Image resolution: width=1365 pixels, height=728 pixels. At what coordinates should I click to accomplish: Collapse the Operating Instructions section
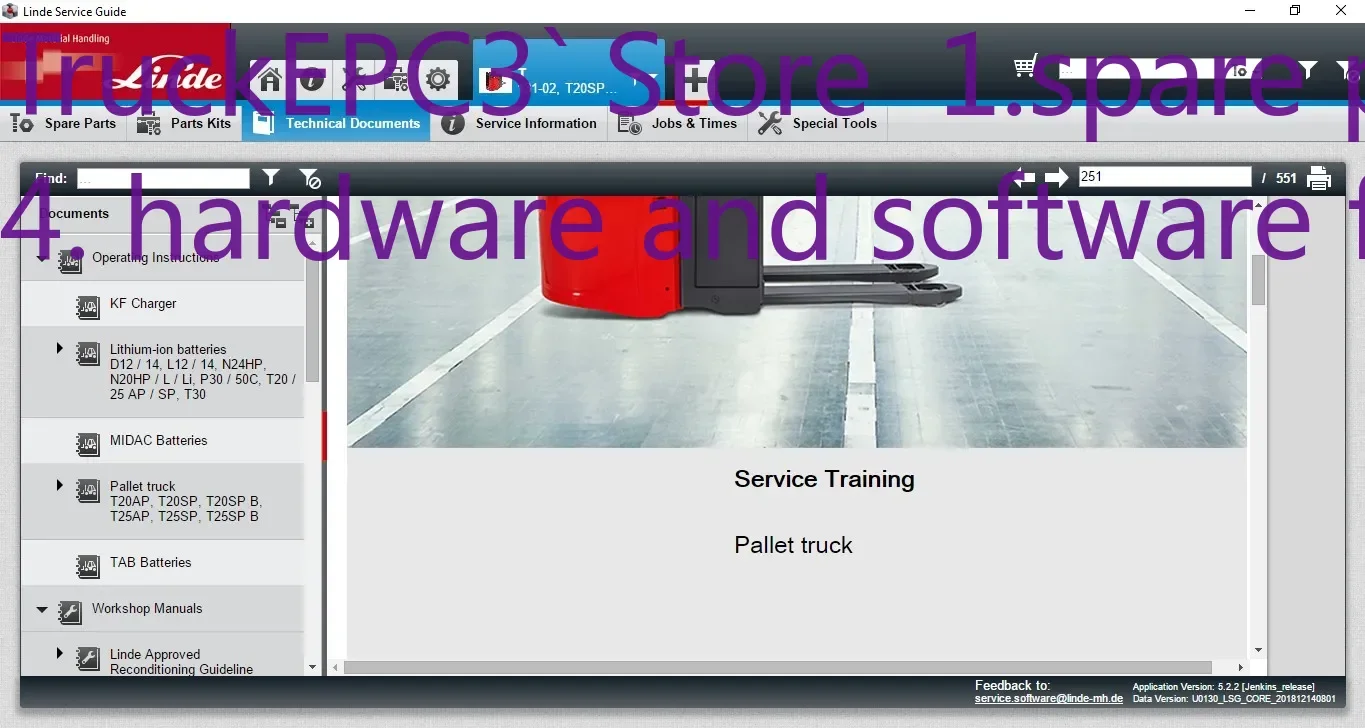[42, 258]
